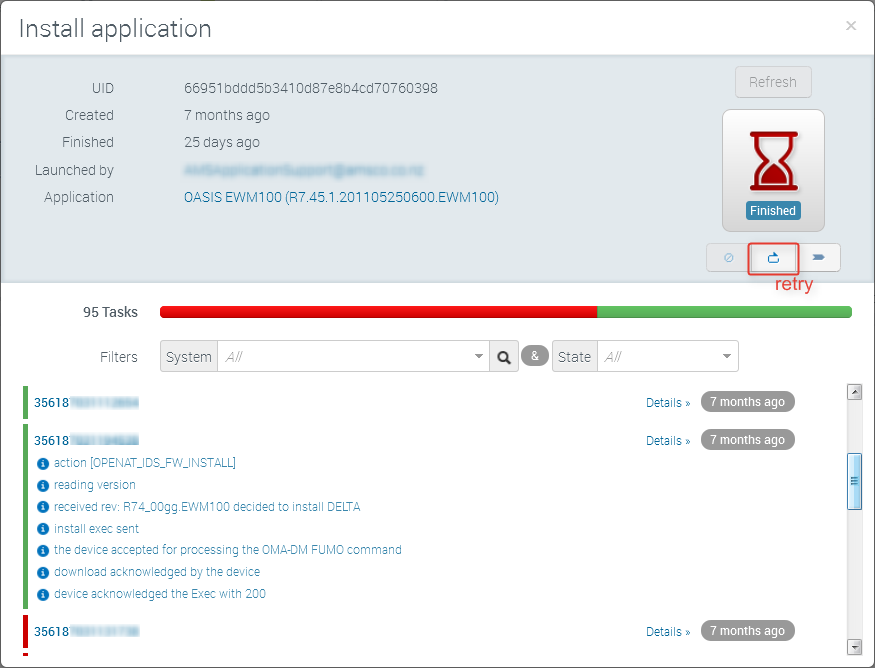Open the System filter dropdown

coord(353,356)
